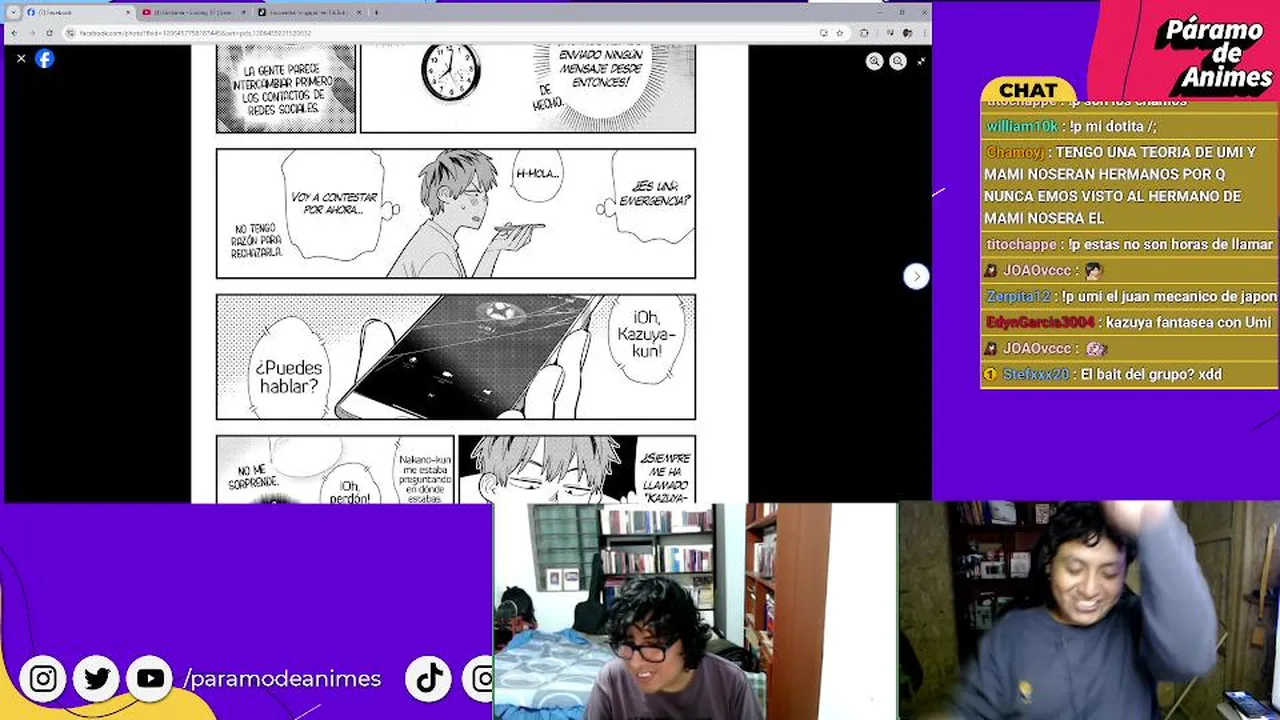Click the YouTube icon in overlay
Image resolution: width=1280 pixels, height=720 pixels.
point(150,679)
